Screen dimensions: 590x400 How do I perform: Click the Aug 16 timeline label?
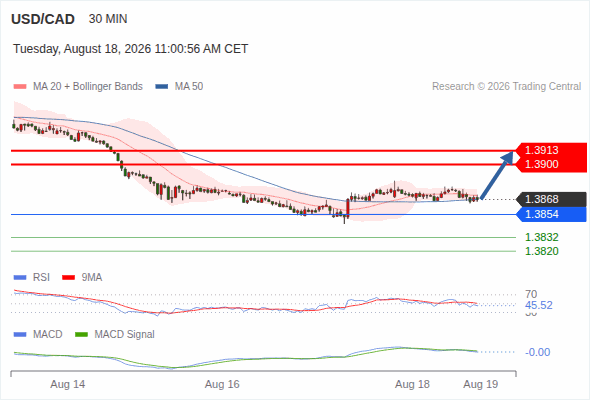222,384
